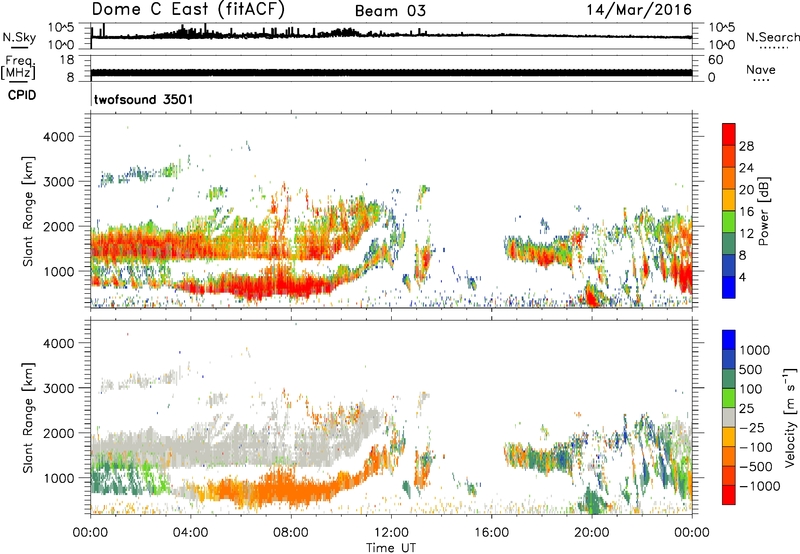Click the '18' frequency axis tick
Image resolution: width=800 pixels, height=554 pixels.
pyautogui.click(x=67, y=60)
